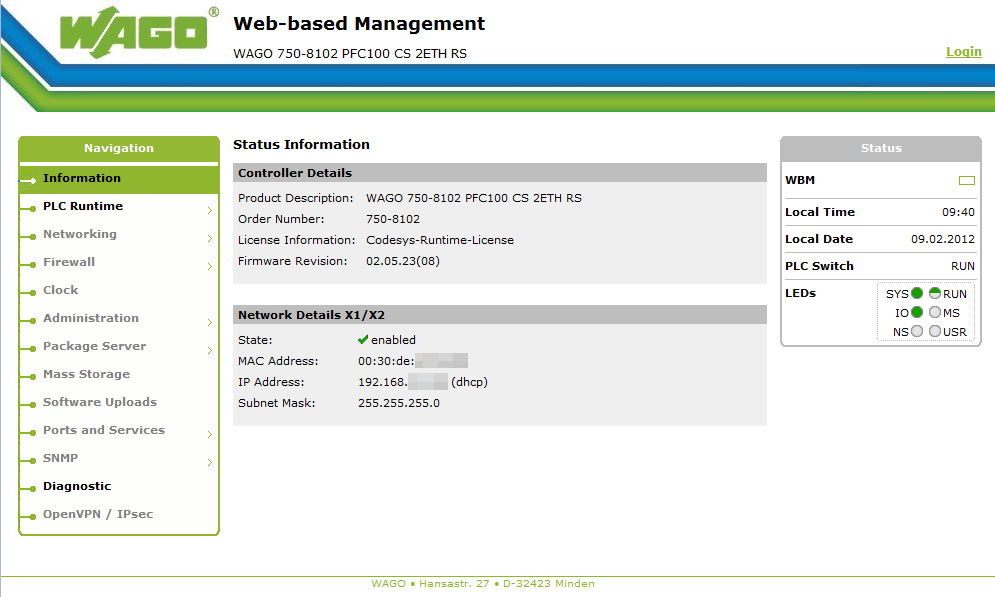Open the Ports and Services navigation item
The height and width of the screenshot is (597, 995).
click(104, 430)
